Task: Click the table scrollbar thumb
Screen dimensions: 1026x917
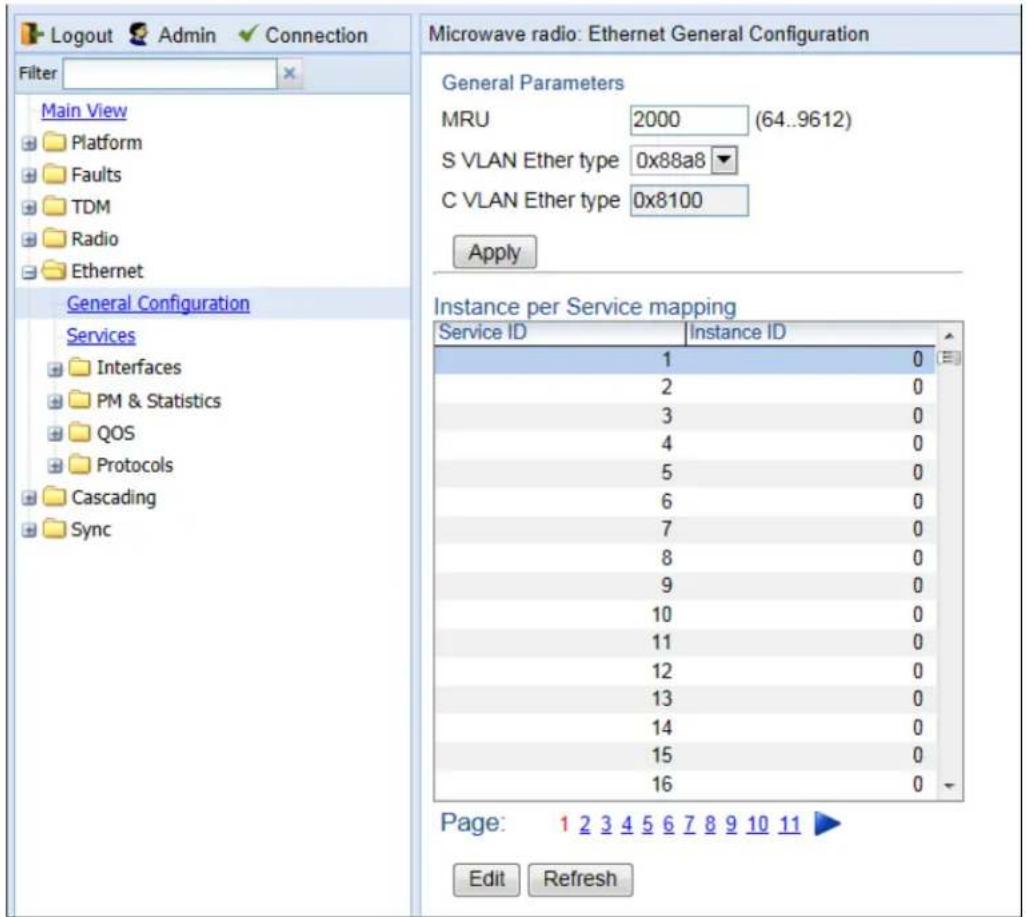Action: (949, 358)
